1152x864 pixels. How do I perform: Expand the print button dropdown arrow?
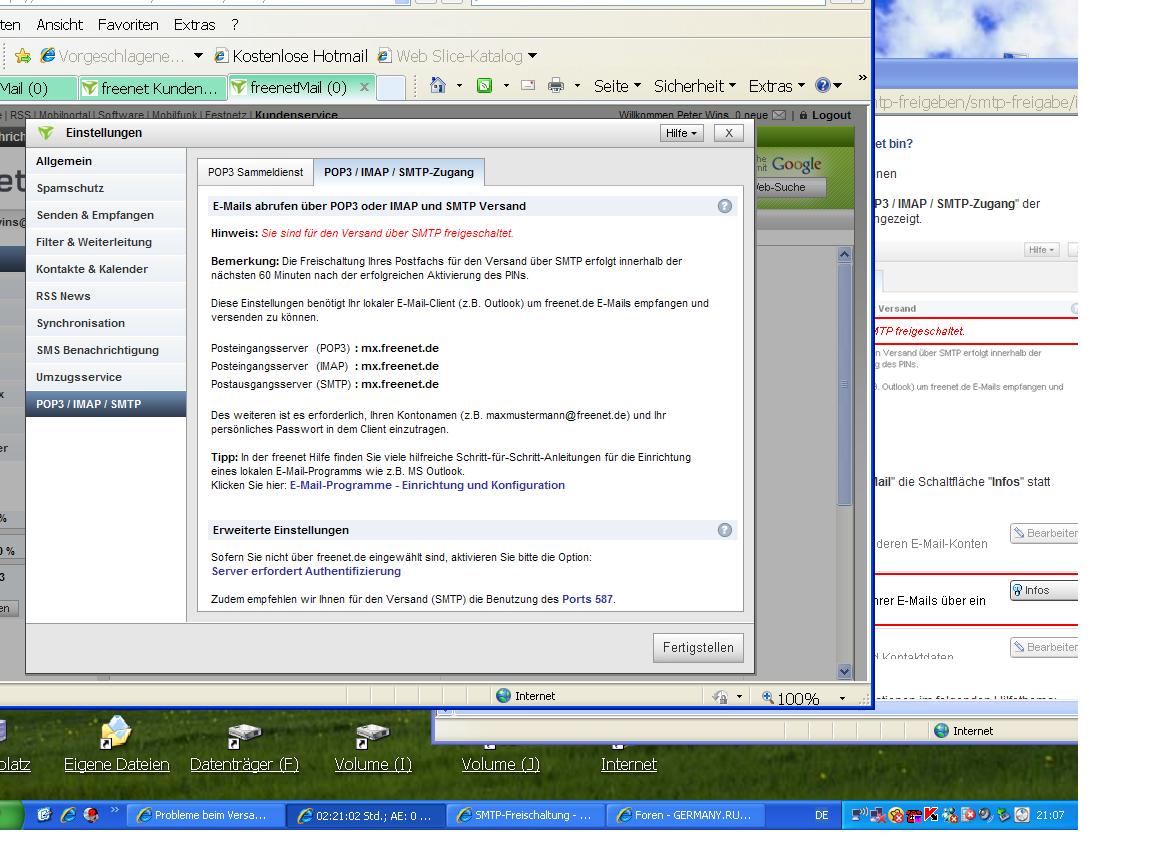(x=577, y=86)
